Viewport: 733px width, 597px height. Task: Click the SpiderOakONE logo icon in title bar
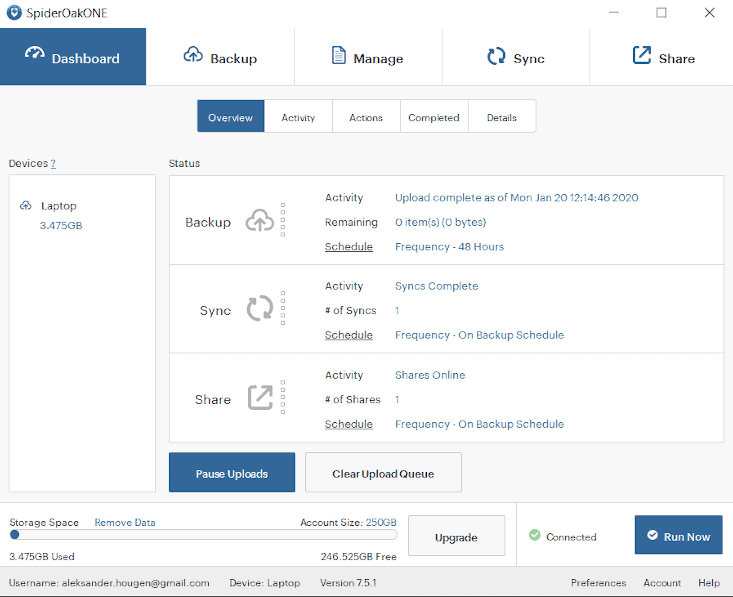point(14,13)
